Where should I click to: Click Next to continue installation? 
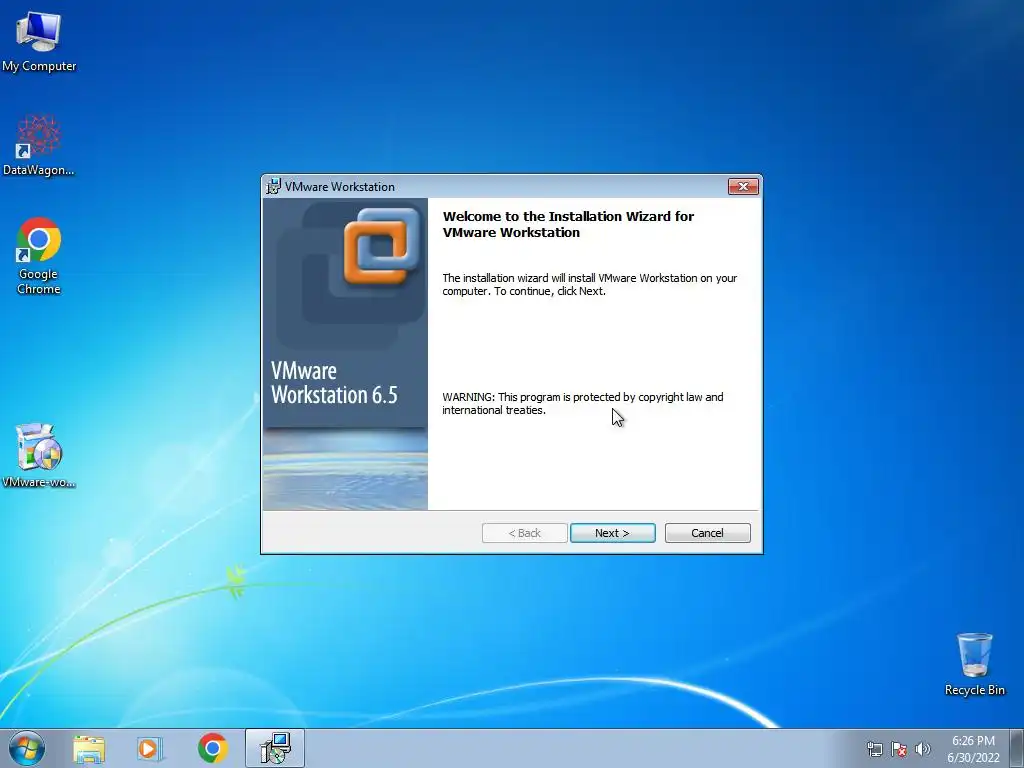613,533
